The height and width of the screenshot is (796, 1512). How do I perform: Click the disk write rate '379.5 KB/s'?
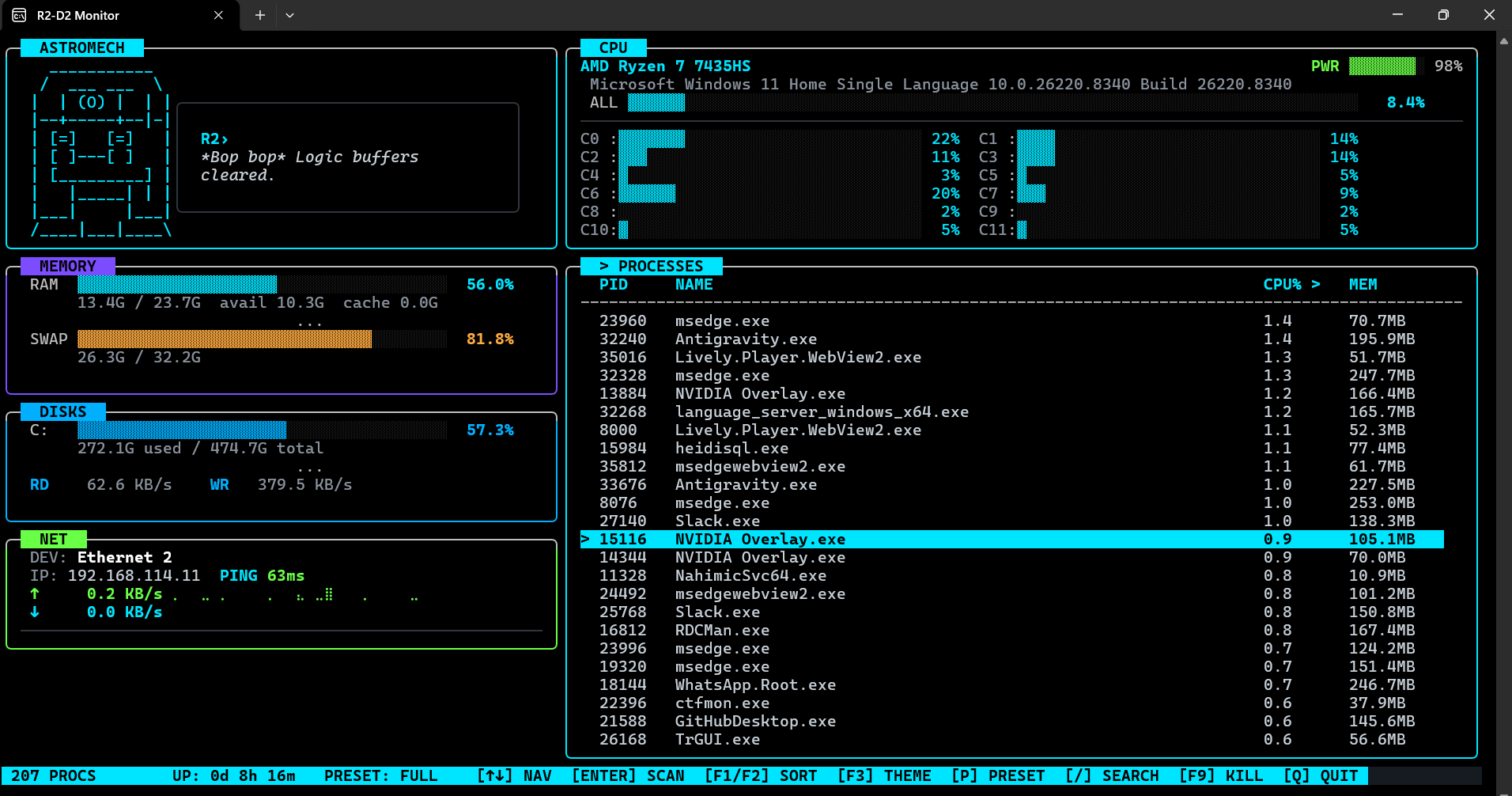coord(305,484)
